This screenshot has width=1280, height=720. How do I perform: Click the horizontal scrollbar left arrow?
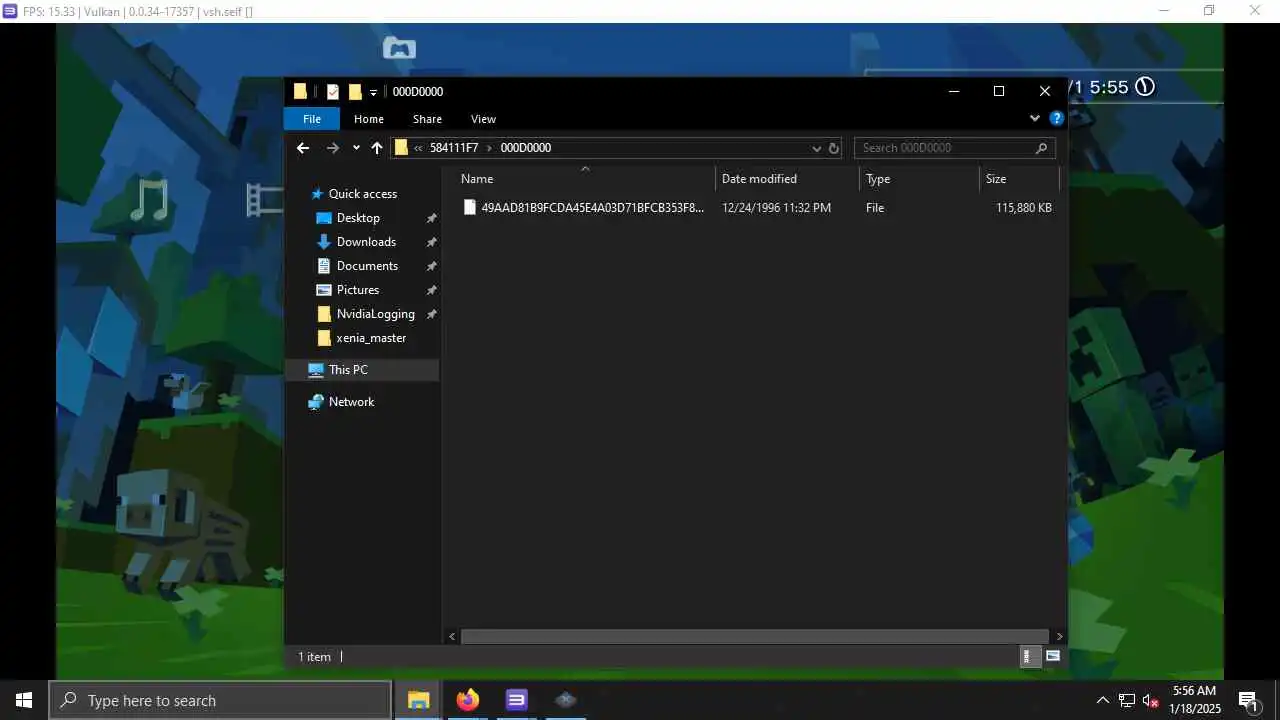click(452, 636)
